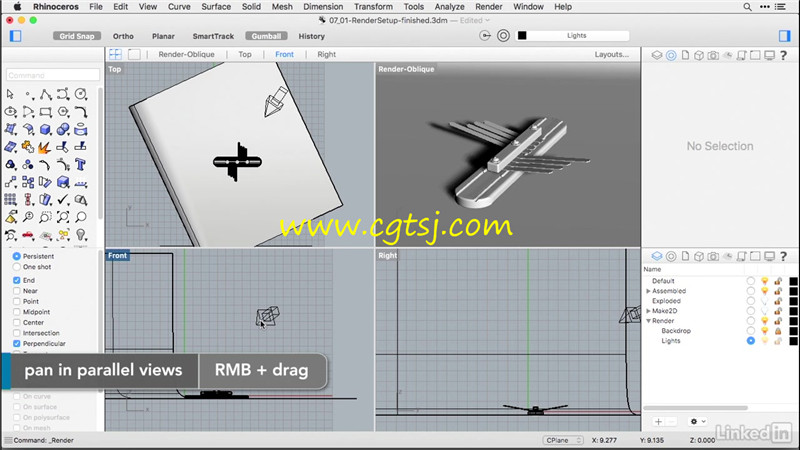
Task: Open the Surface menu
Action: coord(216,7)
